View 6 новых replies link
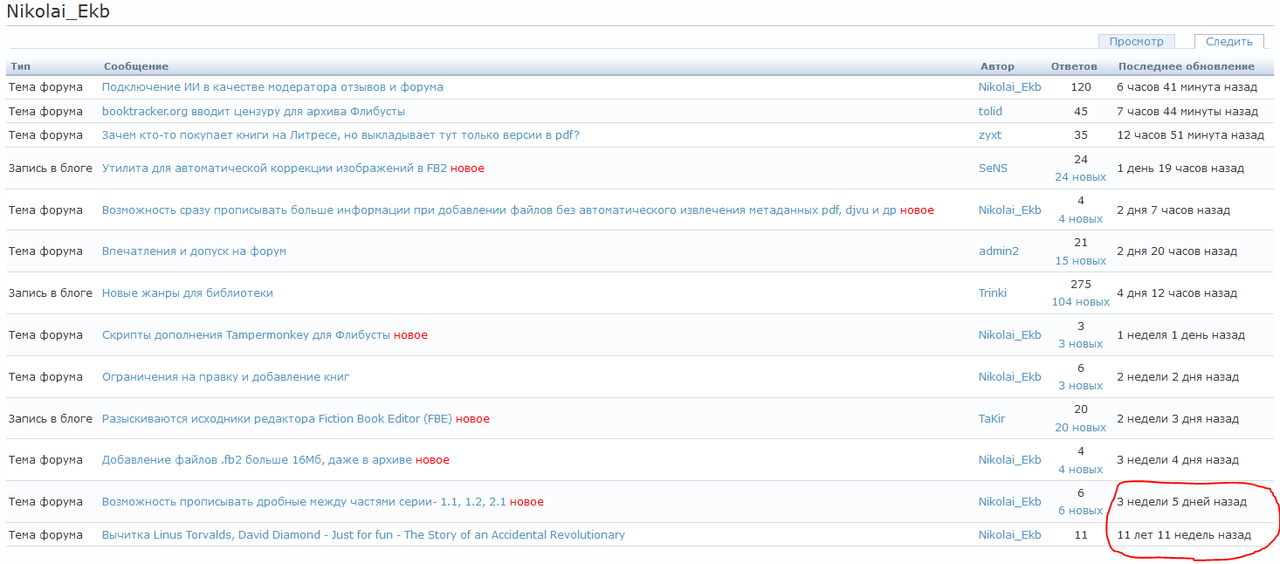 [x=1080, y=511]
